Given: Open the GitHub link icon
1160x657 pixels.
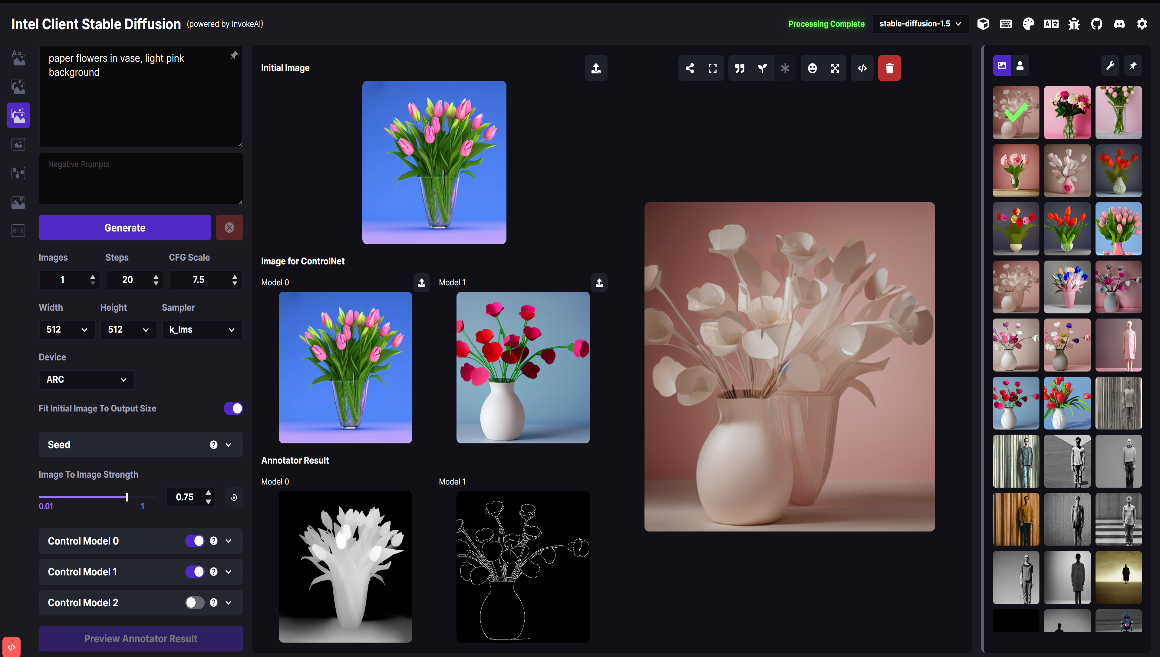Looking at the screenshot, I should pyautogui.click(x=1096, y=24).
